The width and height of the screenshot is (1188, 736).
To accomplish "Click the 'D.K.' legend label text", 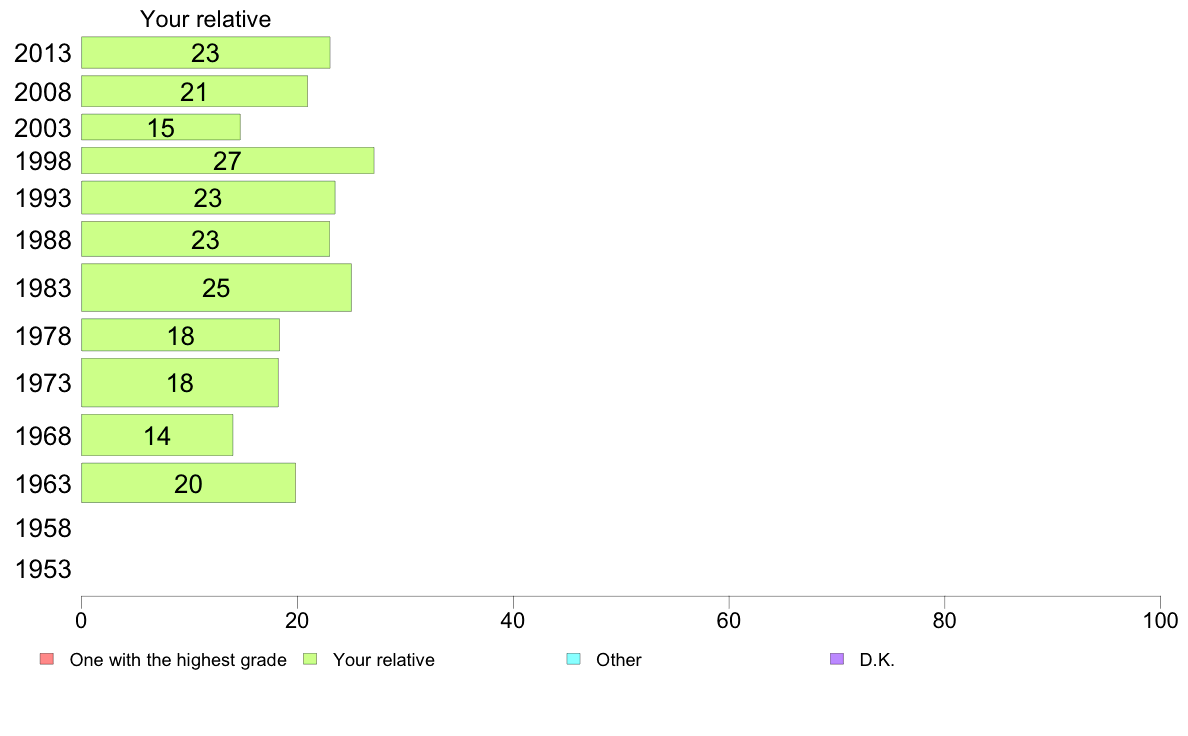I will pos(877,660).
